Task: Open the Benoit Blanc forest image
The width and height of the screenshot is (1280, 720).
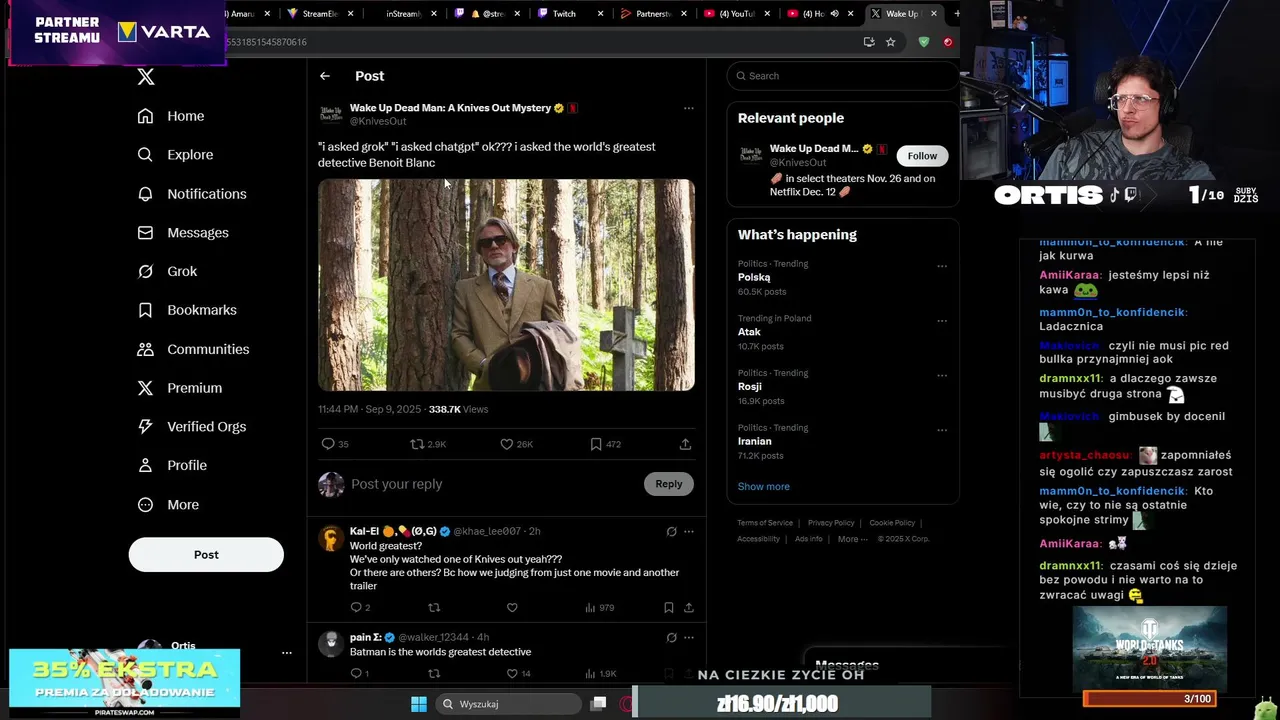Action: pos(506,285)
